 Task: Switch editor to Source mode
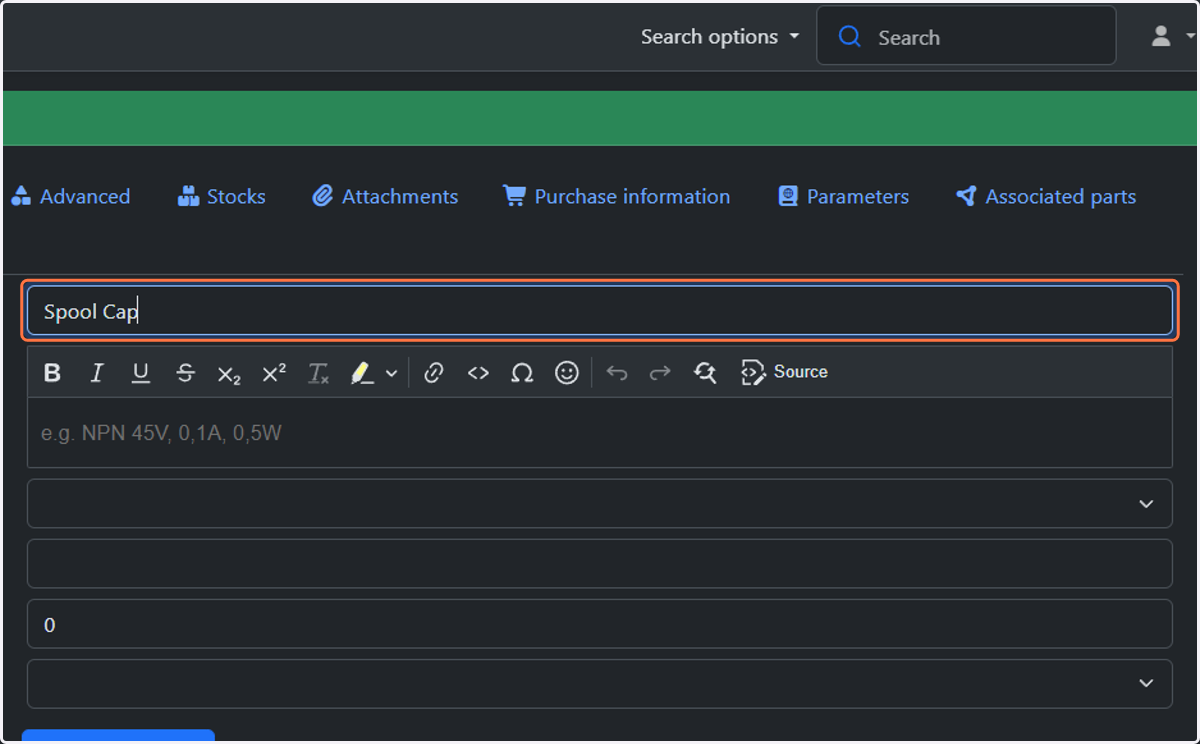pyautogui.click(x=784, y=372)
